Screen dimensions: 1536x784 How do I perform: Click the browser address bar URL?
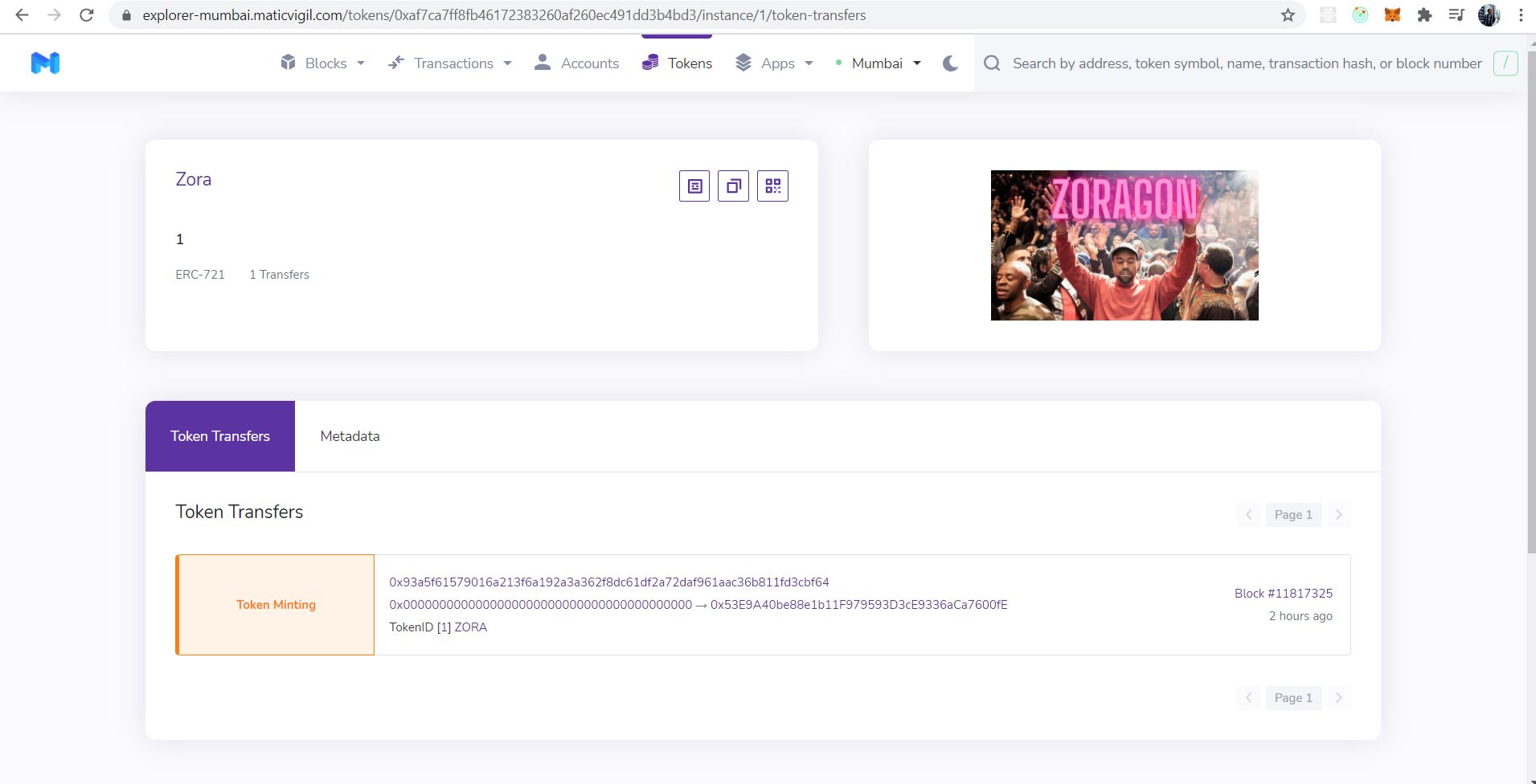click(x=504, y=15)
